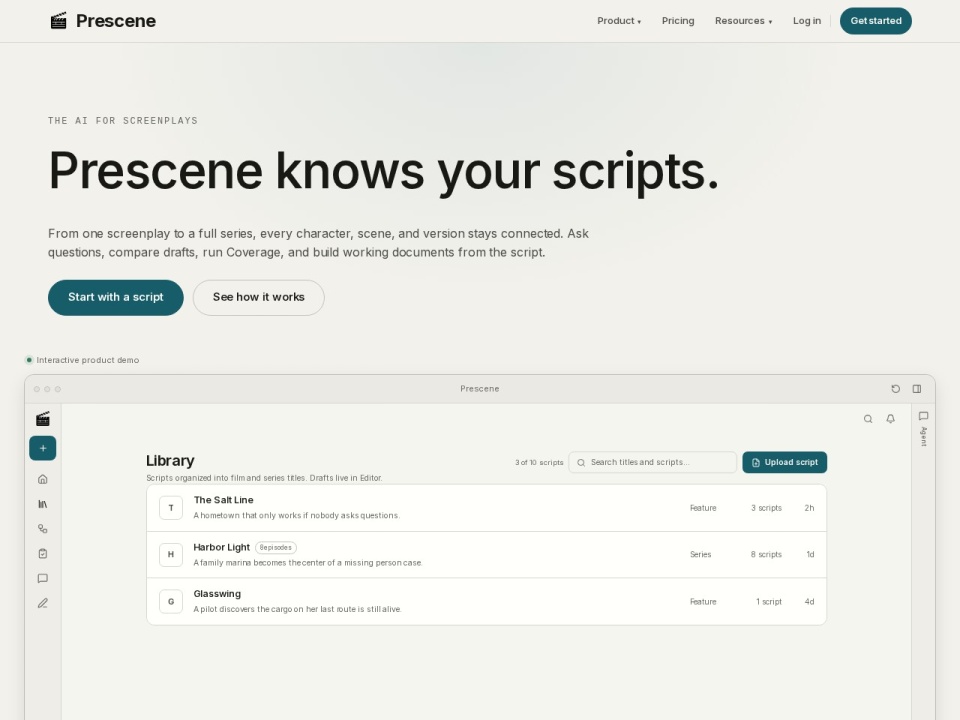Click the 3 of 10 scripts counter
The width and height of the screenshot is (960, 720).
539,463
